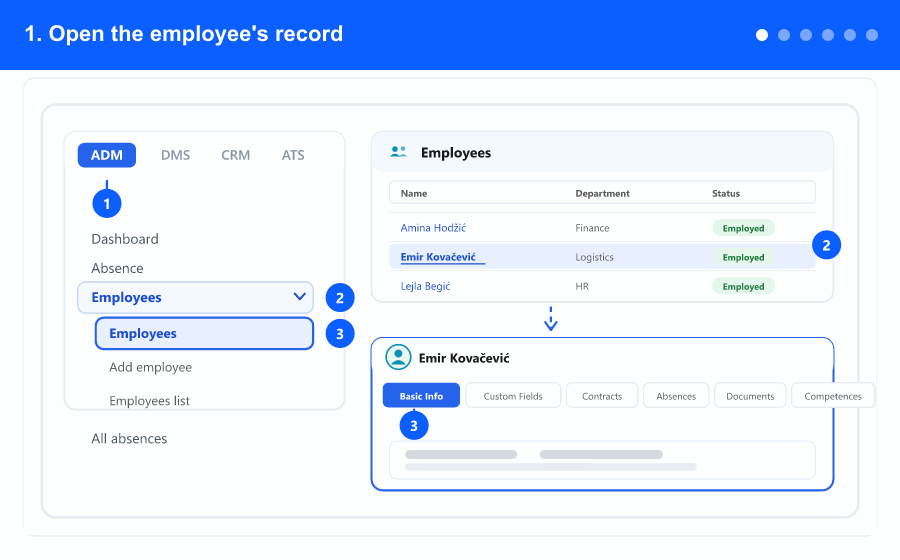Open Employees list submenu entry
The image size is (900, 560).
click(x=149, y=400)
